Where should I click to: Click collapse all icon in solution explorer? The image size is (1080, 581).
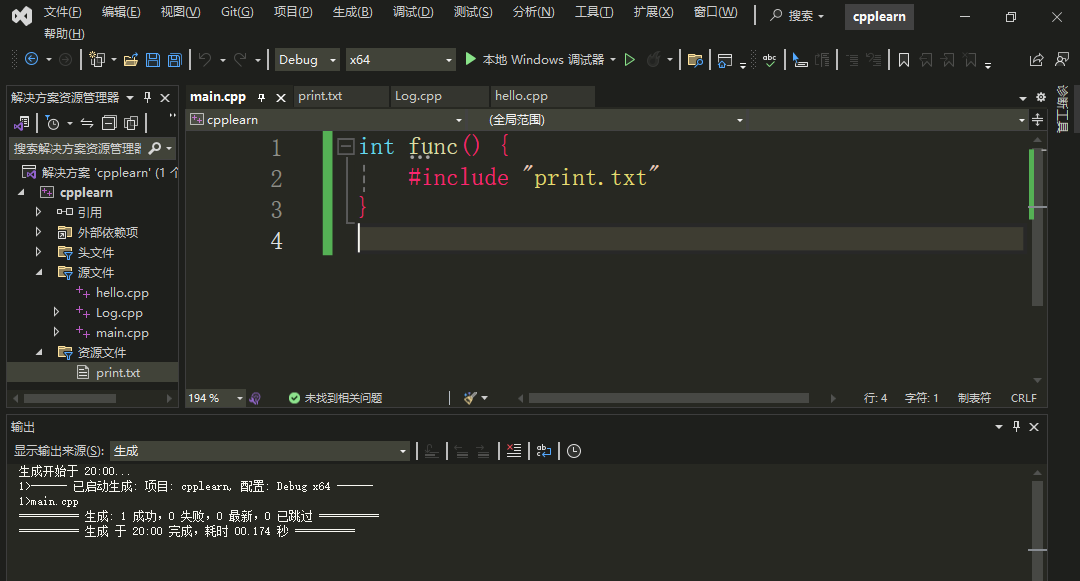click(x=109, y=123)
